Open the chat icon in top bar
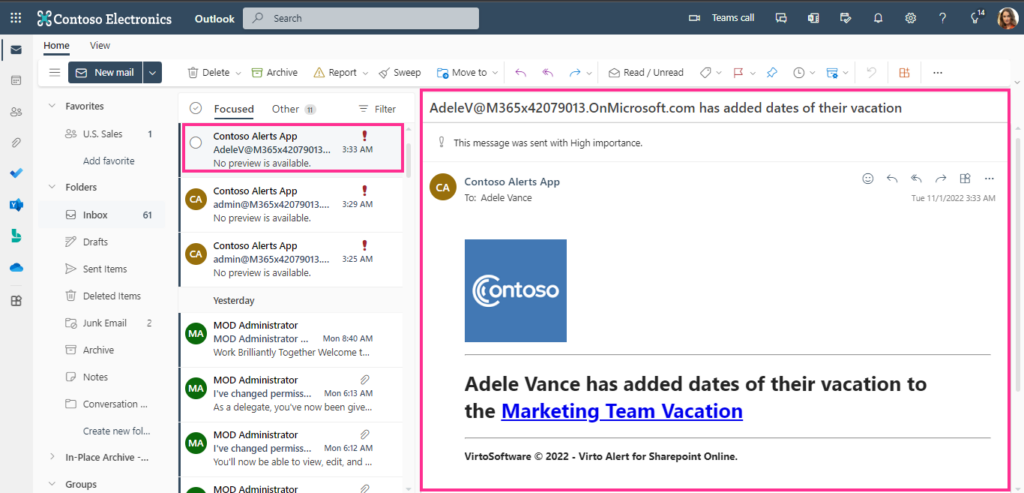This screenshot has height=493, width=1024. click(781, 18)
